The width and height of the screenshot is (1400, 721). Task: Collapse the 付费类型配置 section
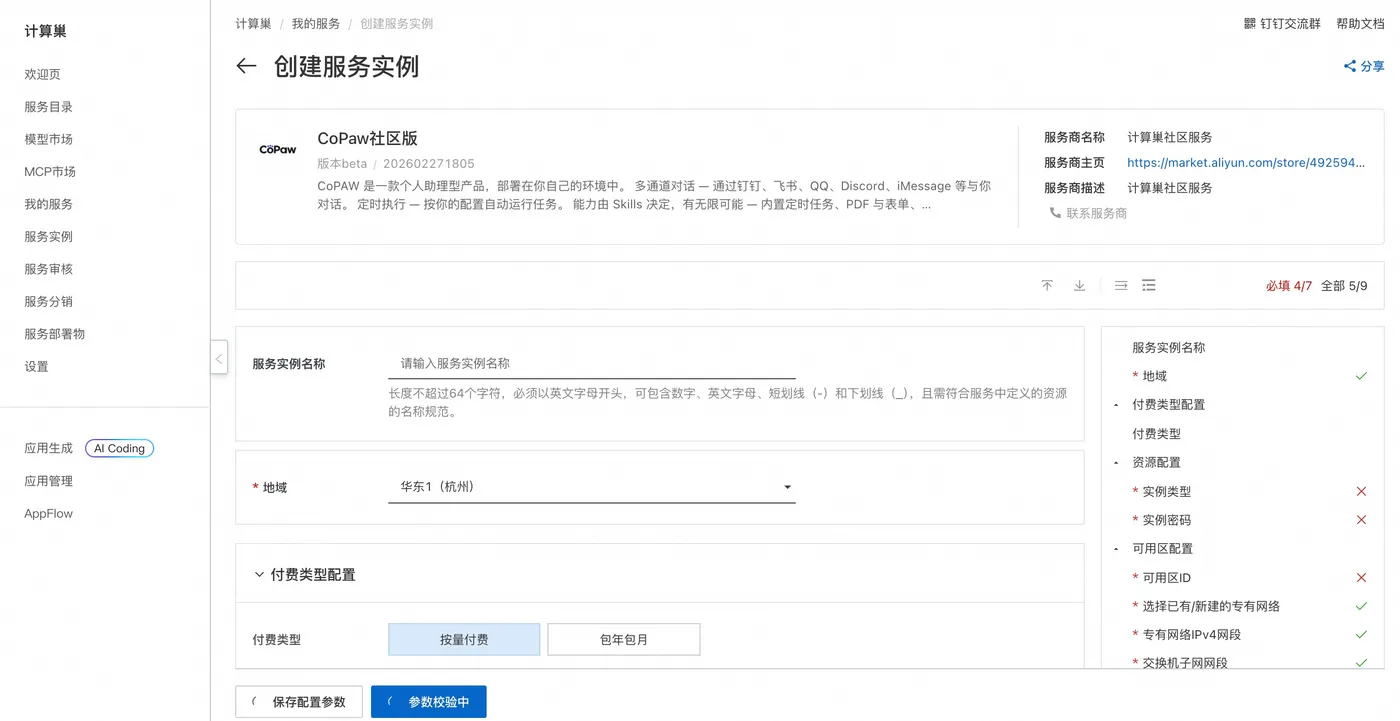(259, 575)
